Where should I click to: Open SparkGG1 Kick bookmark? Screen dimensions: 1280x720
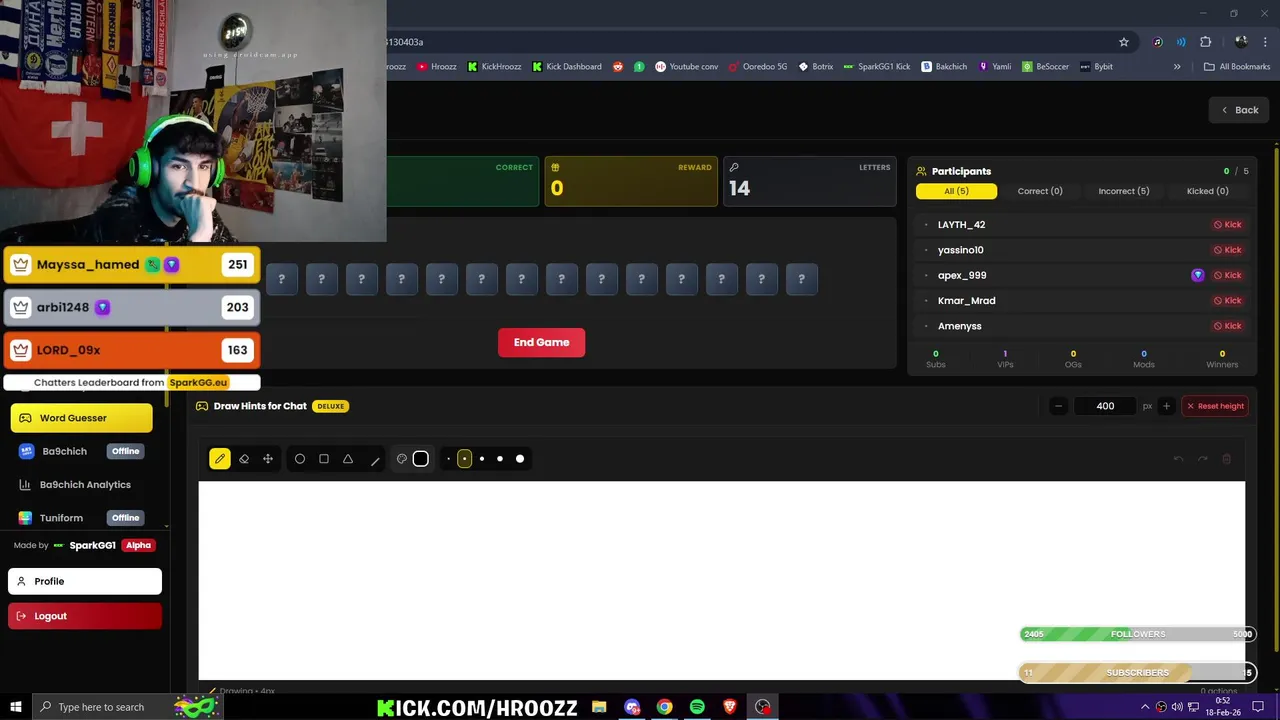coord(877,67)
